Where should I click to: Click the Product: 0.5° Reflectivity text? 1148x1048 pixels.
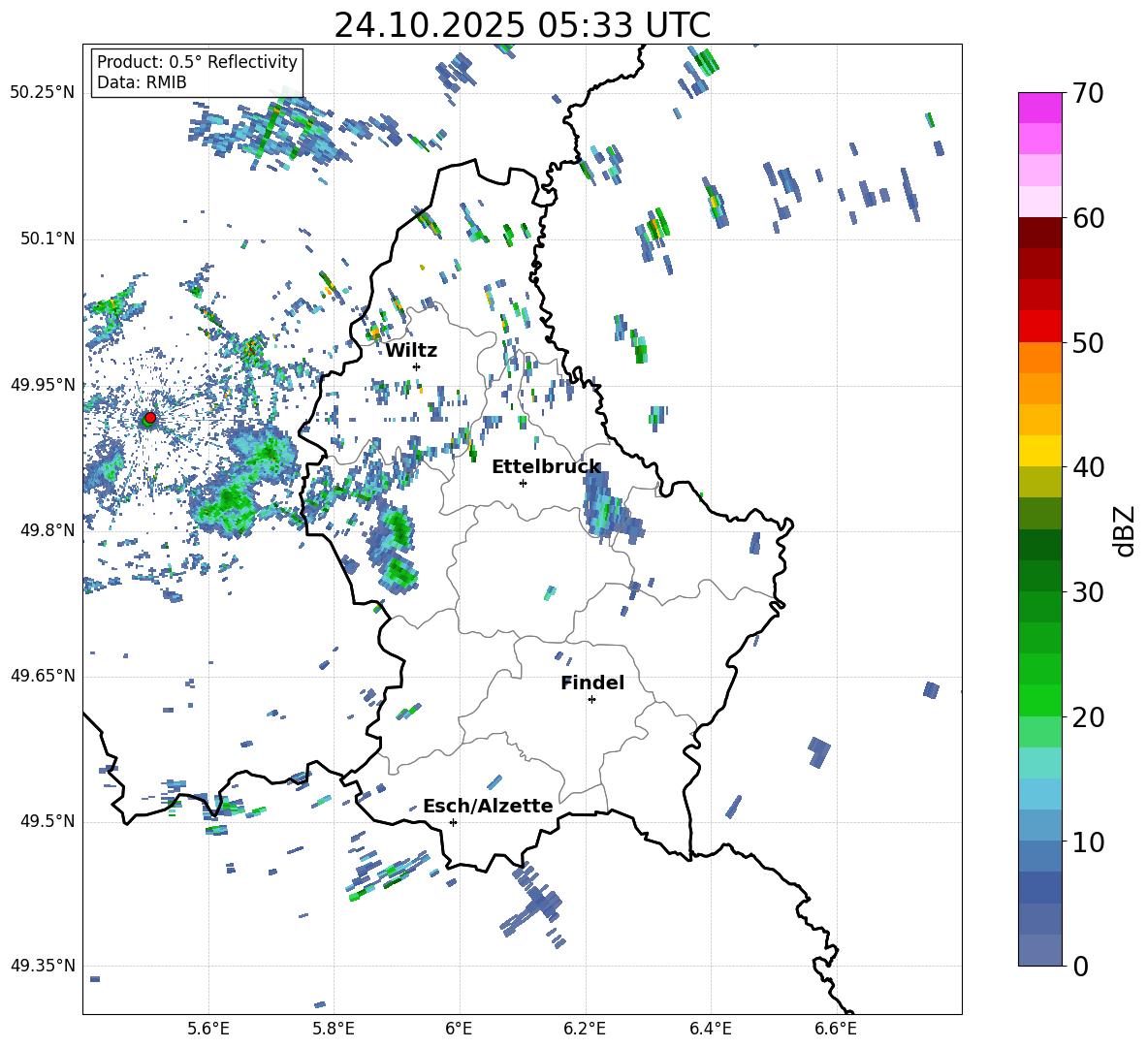coord(197,62)
